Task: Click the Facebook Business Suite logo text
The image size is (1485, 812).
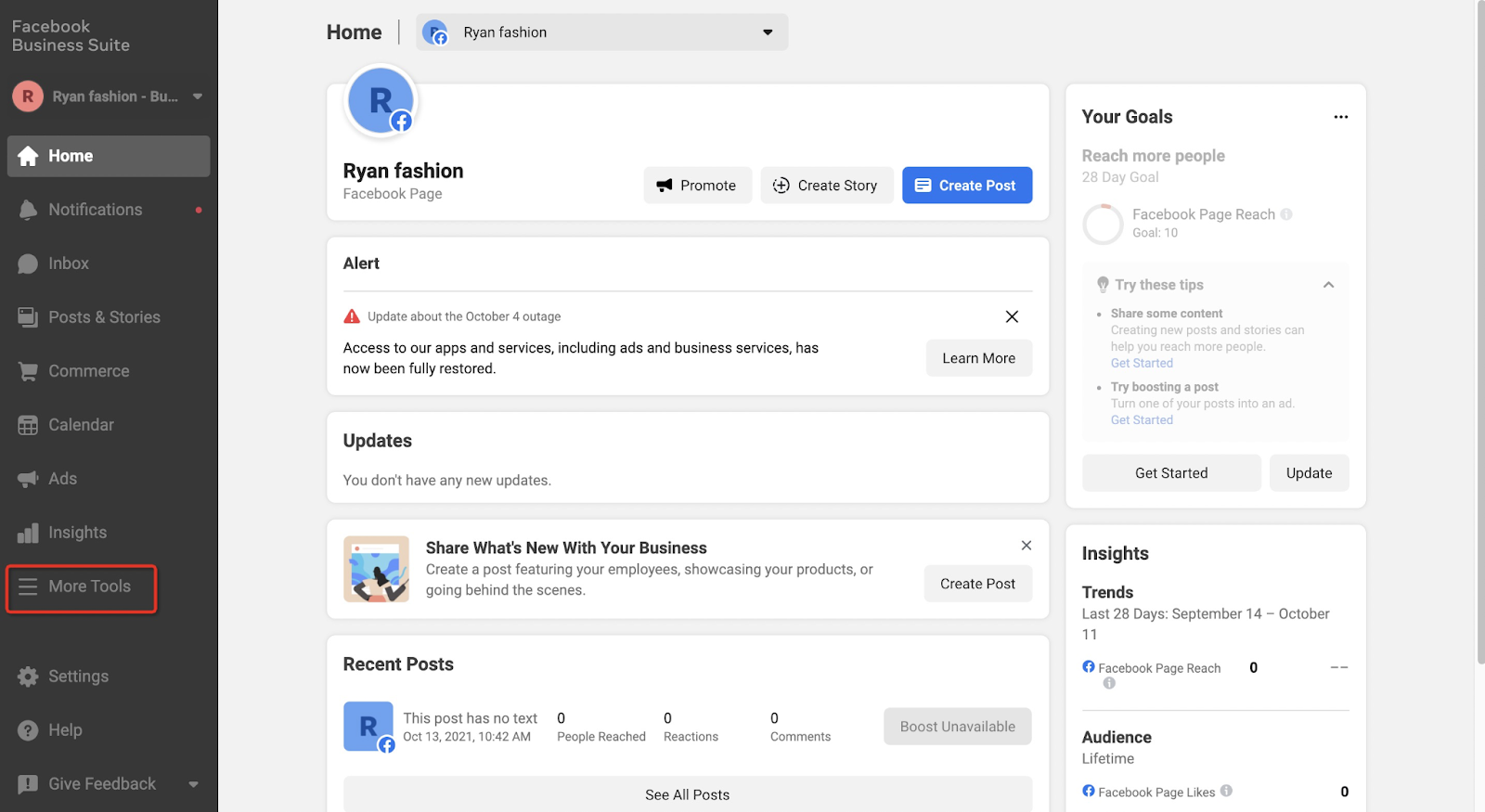Action: 71,36
